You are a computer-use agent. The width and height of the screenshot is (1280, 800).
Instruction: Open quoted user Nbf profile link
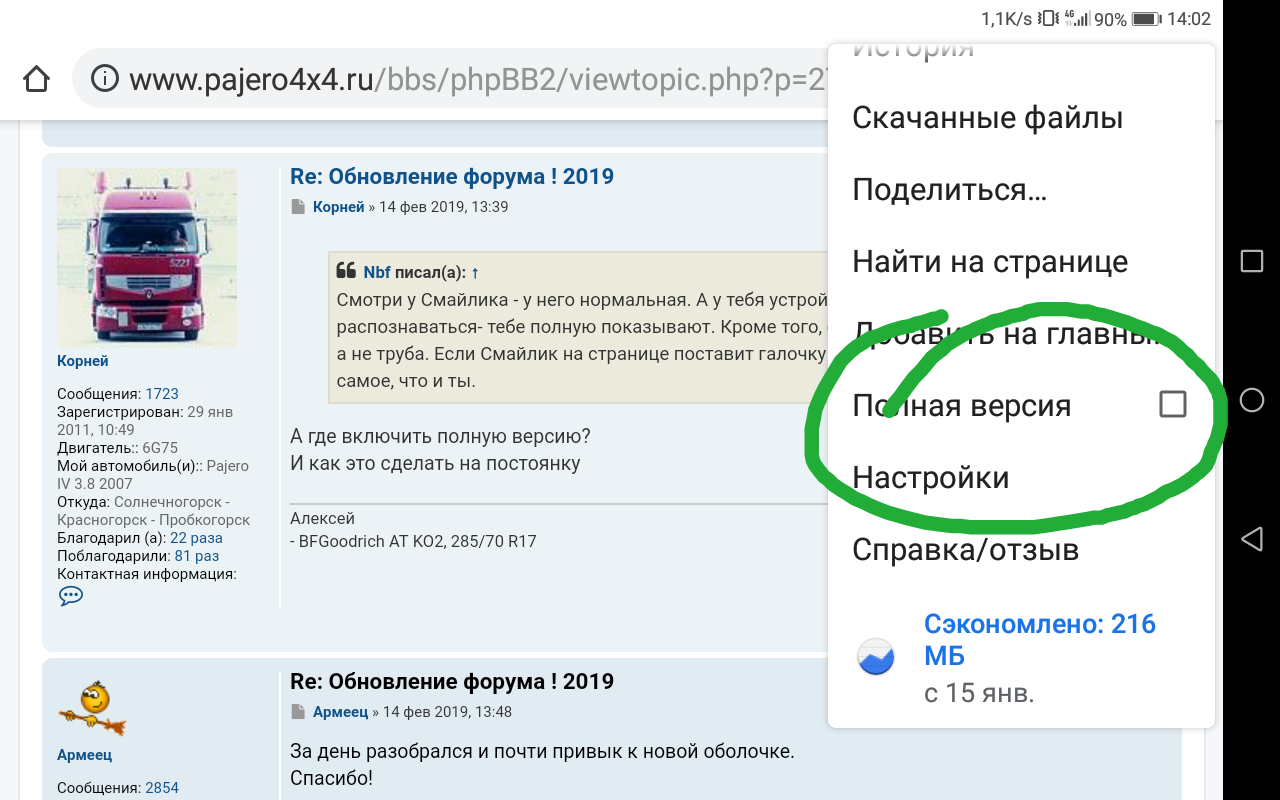click(377, 272)
